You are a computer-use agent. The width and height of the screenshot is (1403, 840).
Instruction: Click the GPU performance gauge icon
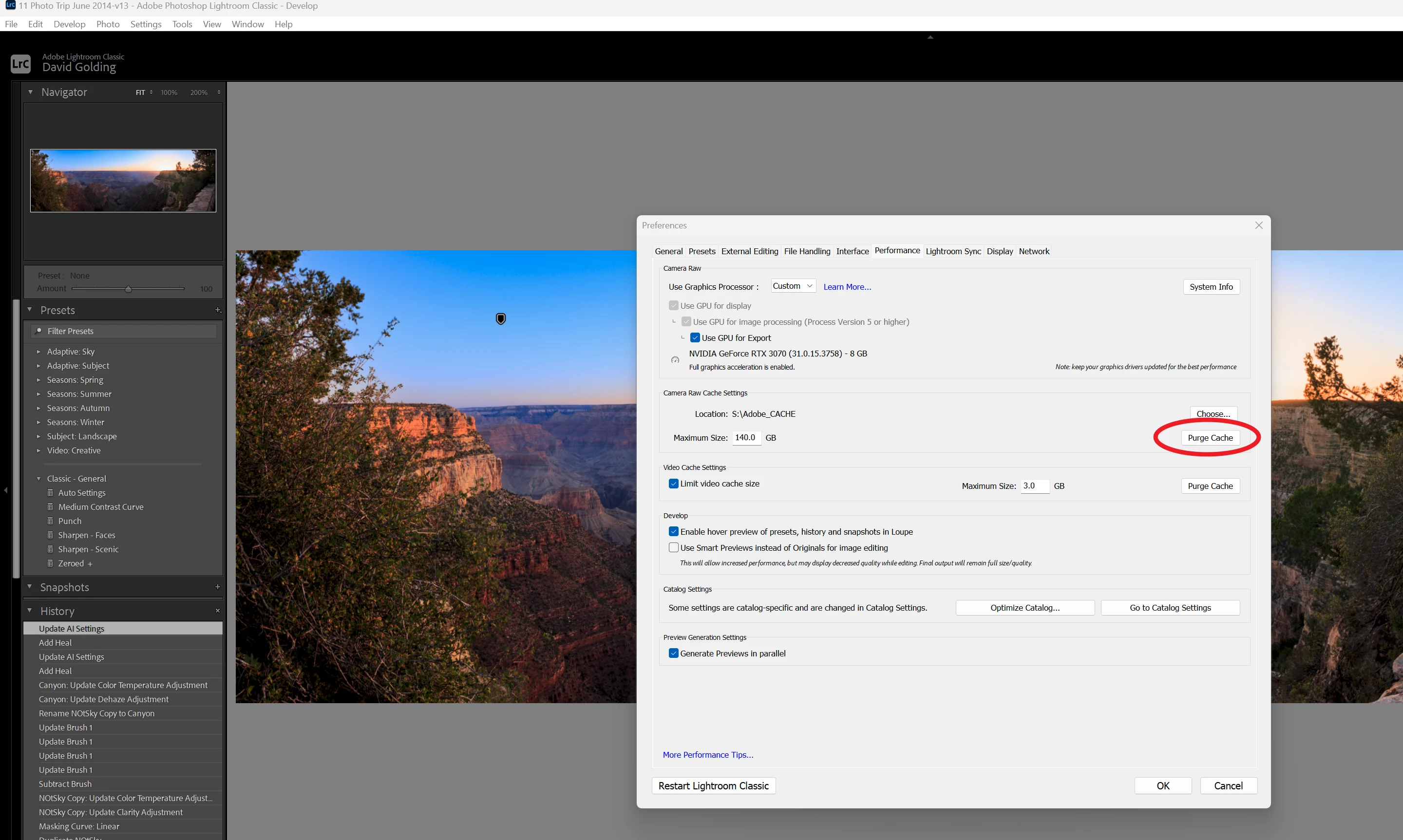675,360
